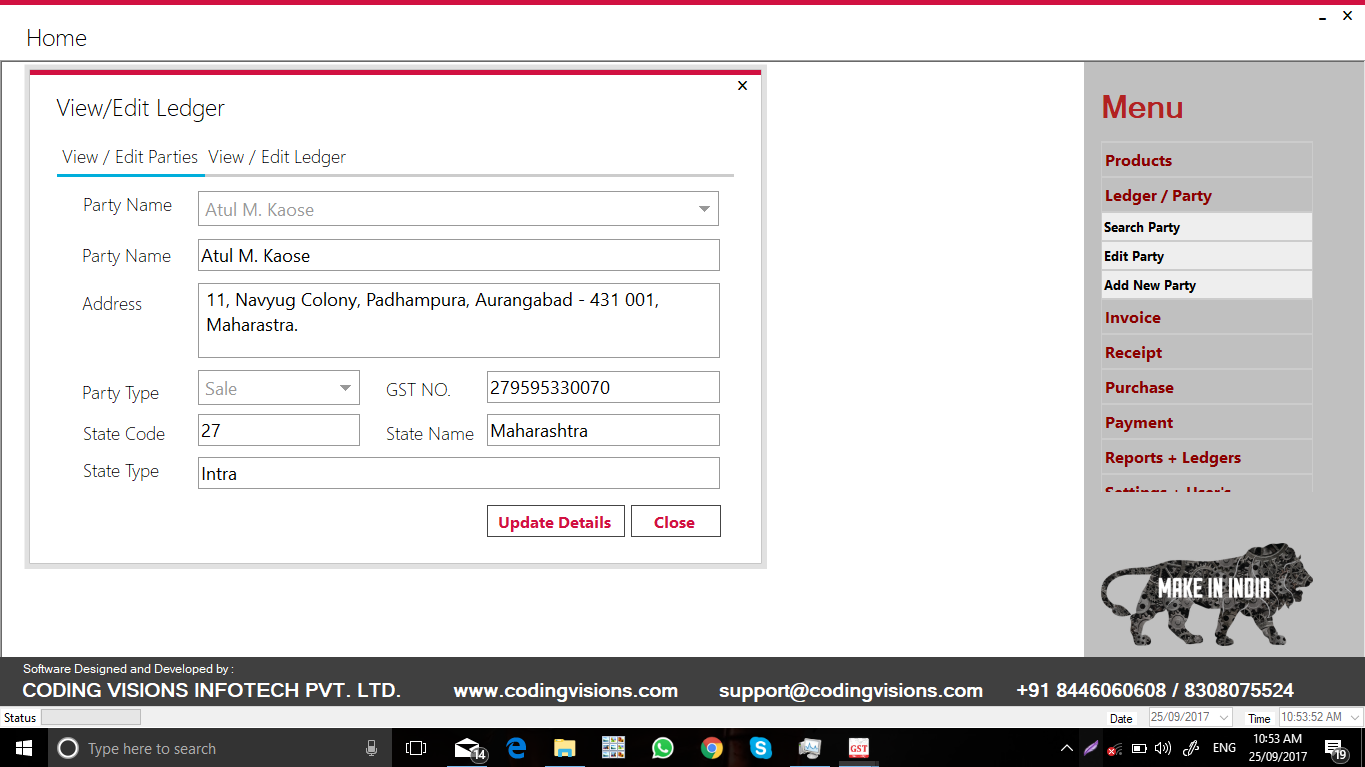Open the GST billing app from the taskbar
This screenshot has height=767, width=1365.
[x=858, y=748]
